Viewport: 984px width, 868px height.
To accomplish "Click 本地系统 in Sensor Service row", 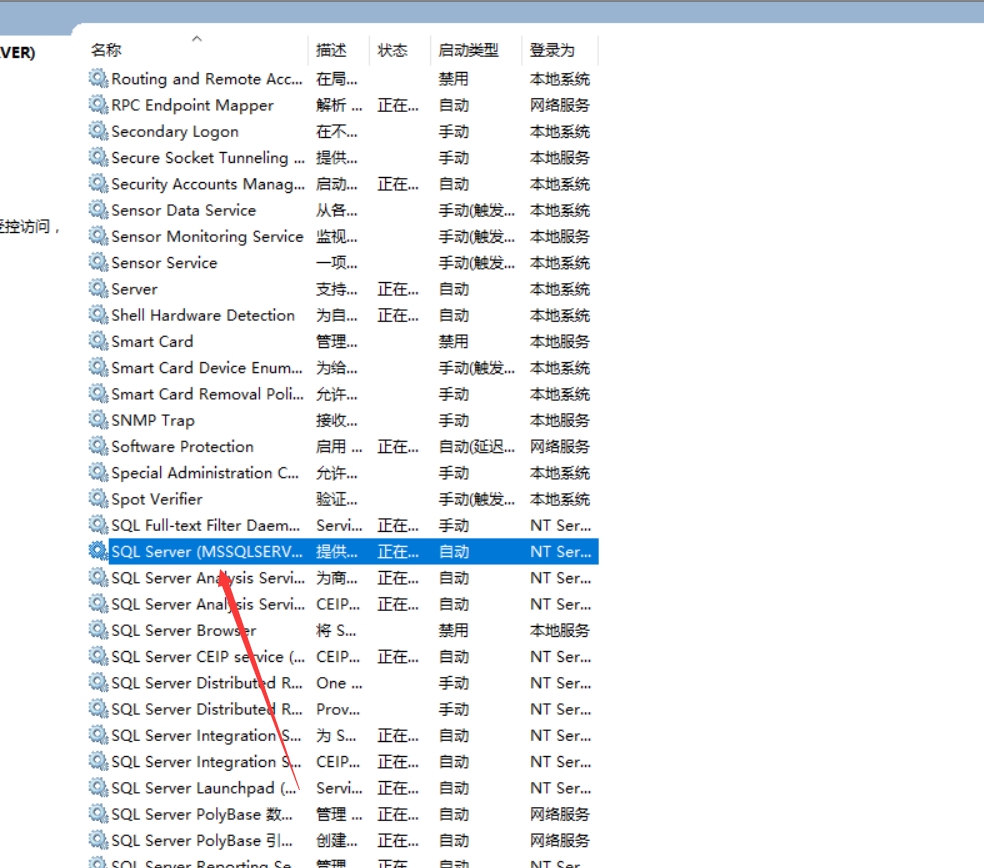I will coord(560,263).
